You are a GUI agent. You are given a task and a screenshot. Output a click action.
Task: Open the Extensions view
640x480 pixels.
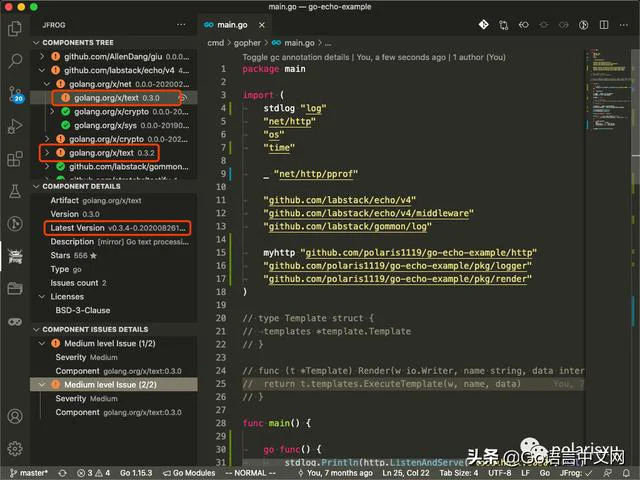coord(15,159)
